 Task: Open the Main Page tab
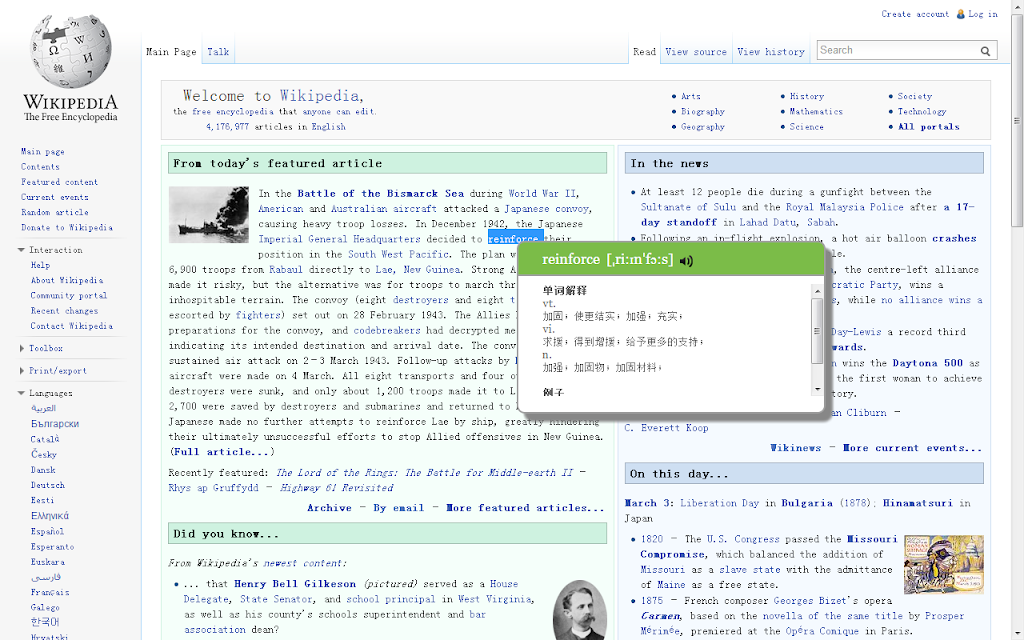click(x=171, y=52)
